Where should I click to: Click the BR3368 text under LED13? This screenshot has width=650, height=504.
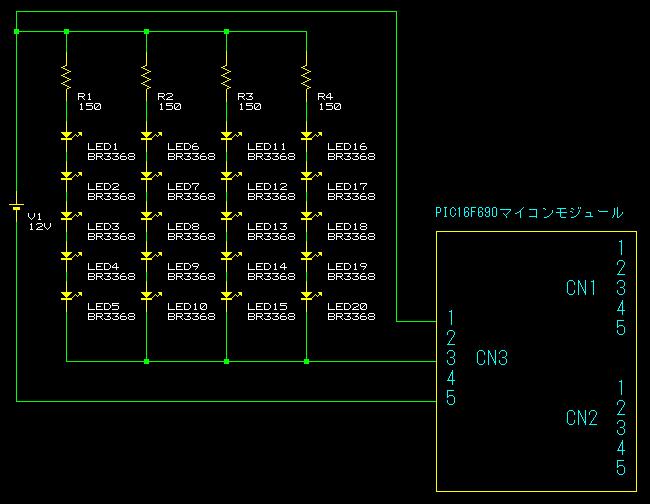pyautogui.click(x=272, y=237)
